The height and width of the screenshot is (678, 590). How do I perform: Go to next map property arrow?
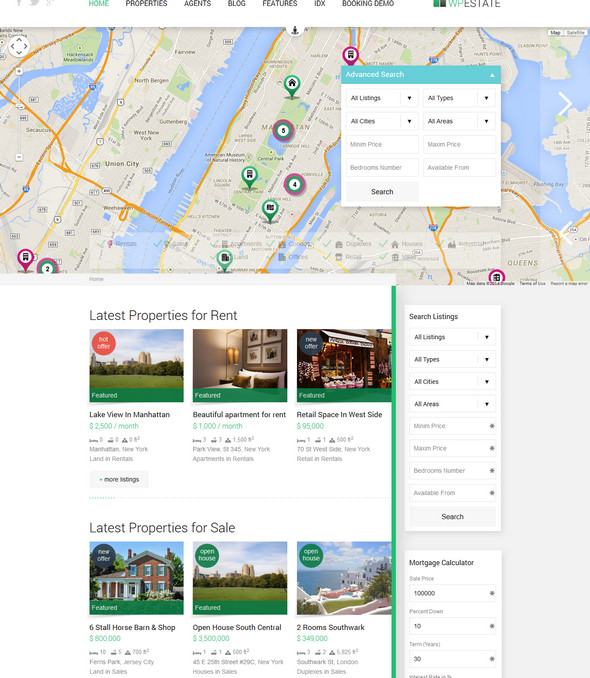tap(565, 103)
